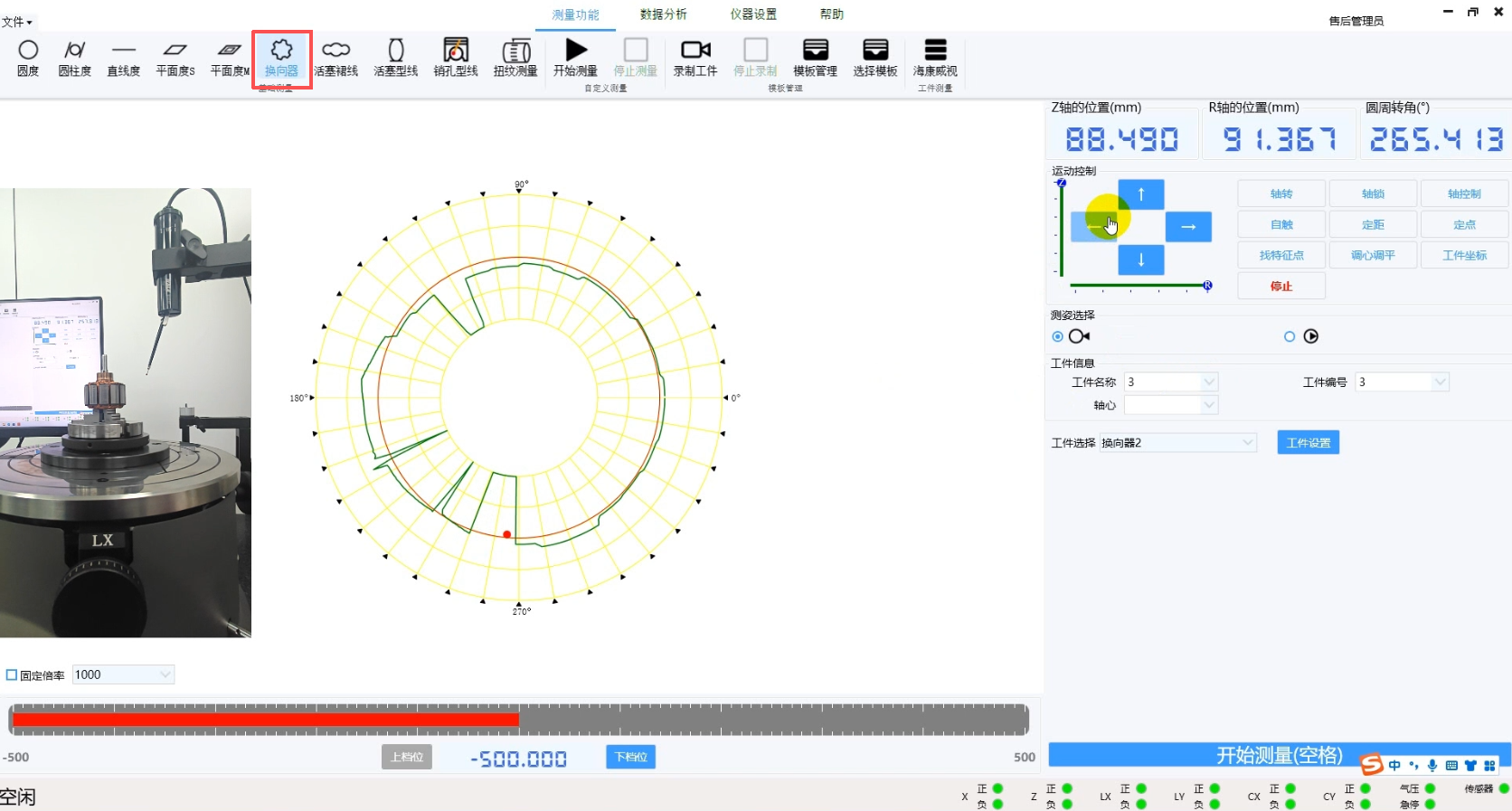Screen dimensions: 1512x811
Task: Open 模板管理 template management
Action: pyautogui.click(x=816, y=58)
